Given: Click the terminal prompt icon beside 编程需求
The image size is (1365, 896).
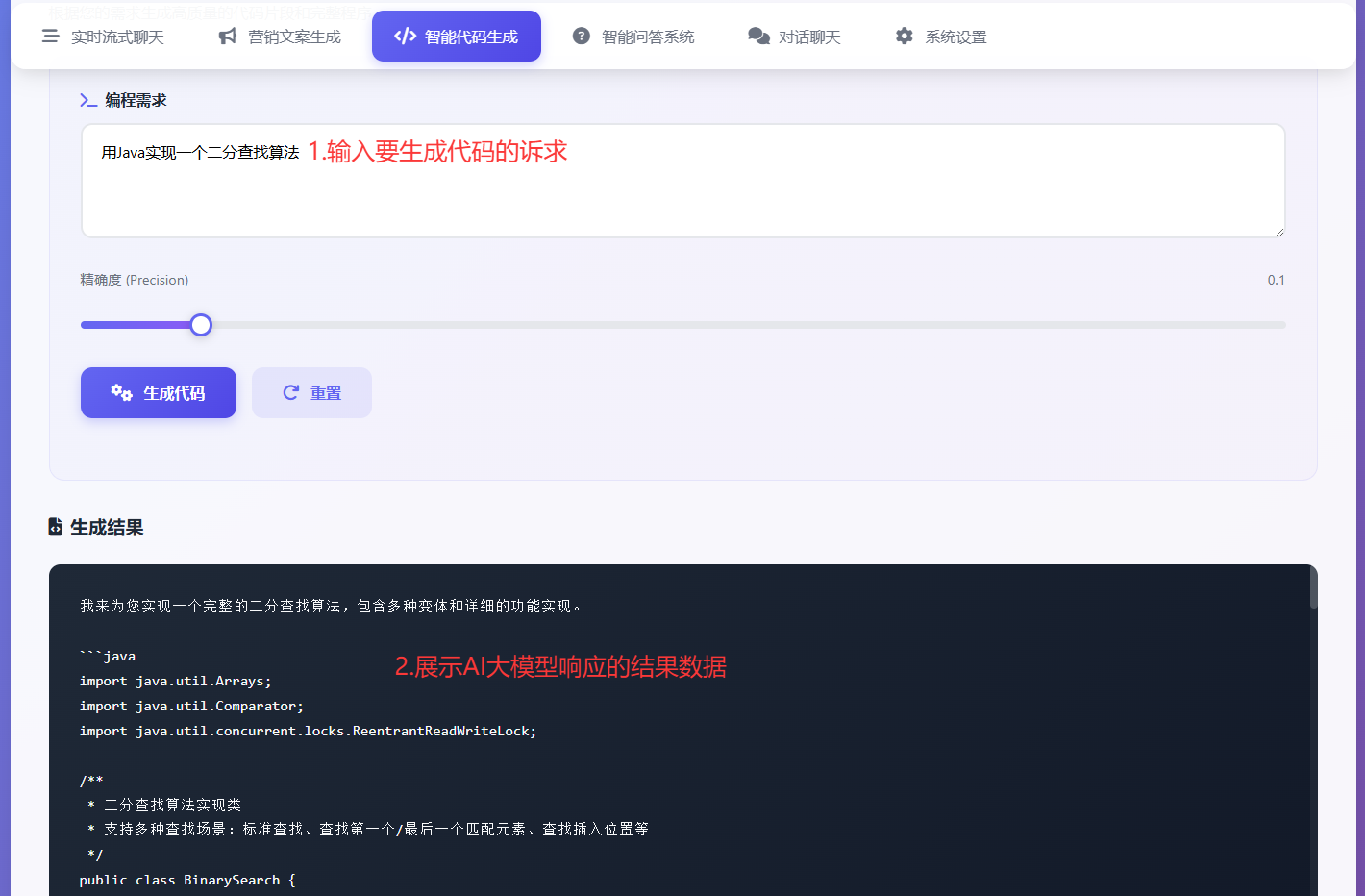Looking at the screenshot, I should 88,100.
